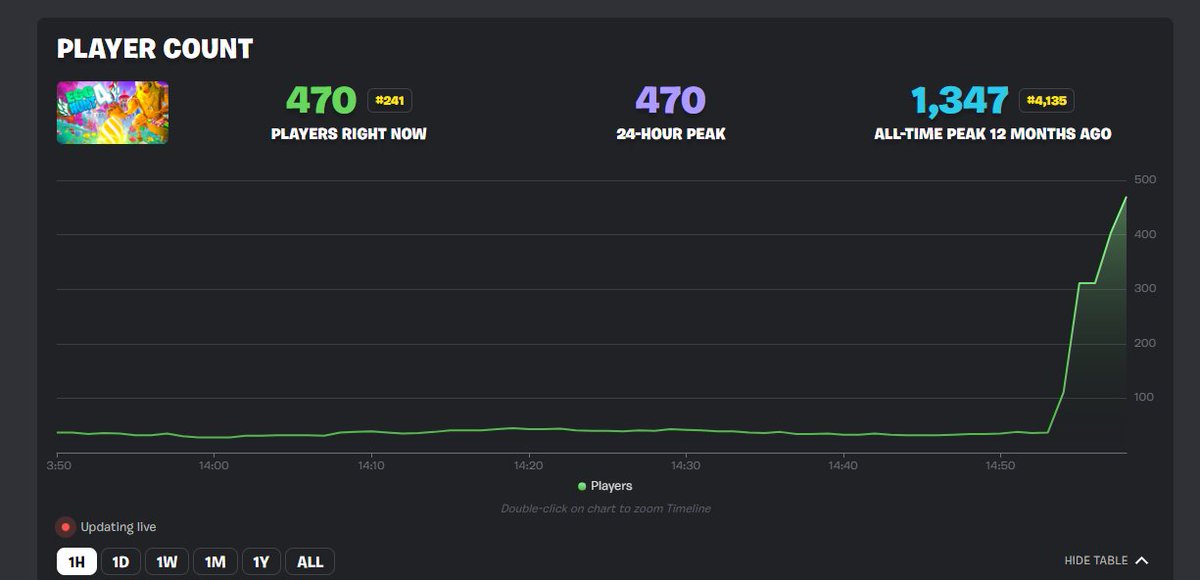
Task: Select the 1Y time range
Action: coord(261,561)
